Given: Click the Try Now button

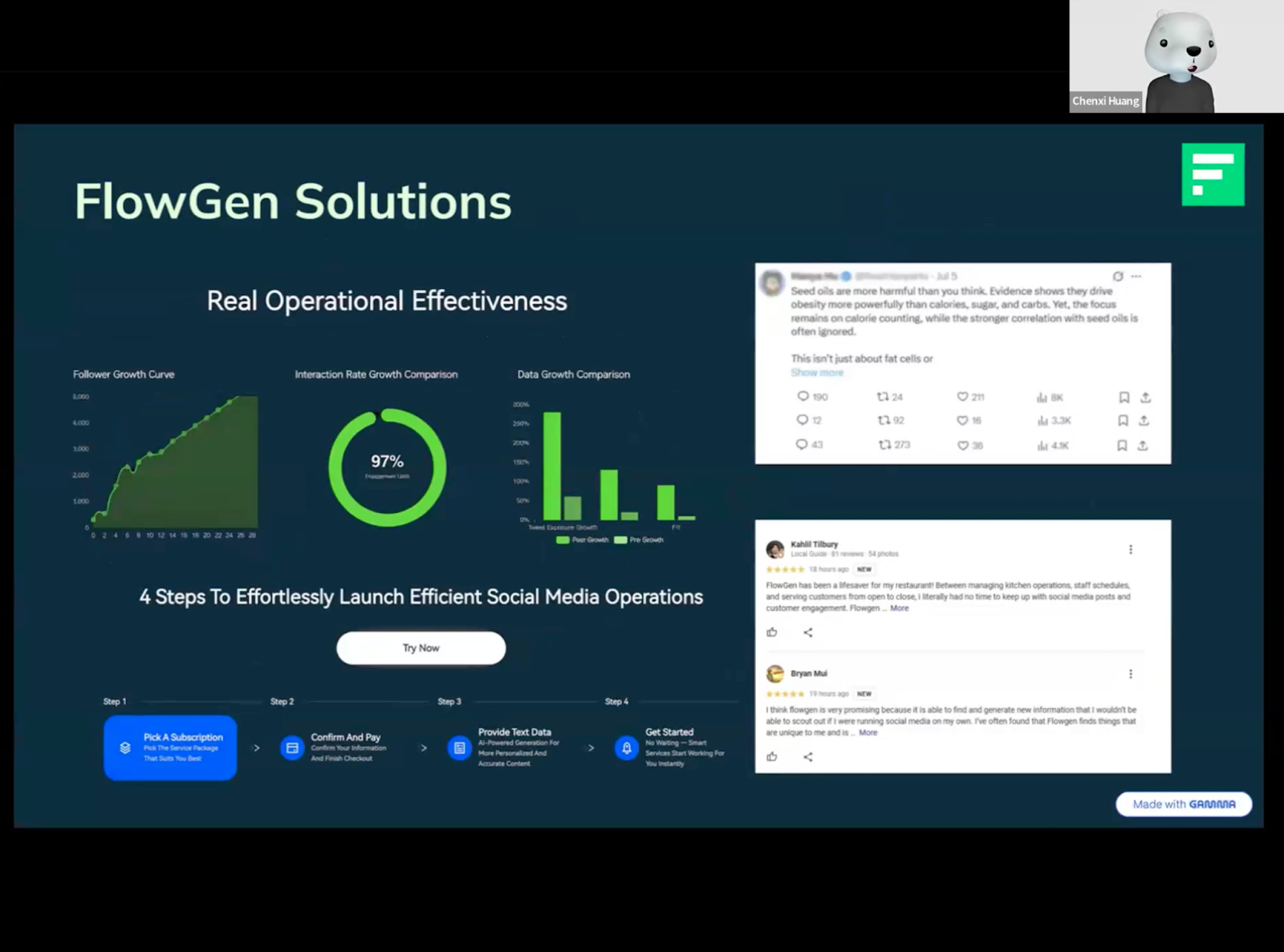Looking at the screenshot, I should click(x=421, y=648).
